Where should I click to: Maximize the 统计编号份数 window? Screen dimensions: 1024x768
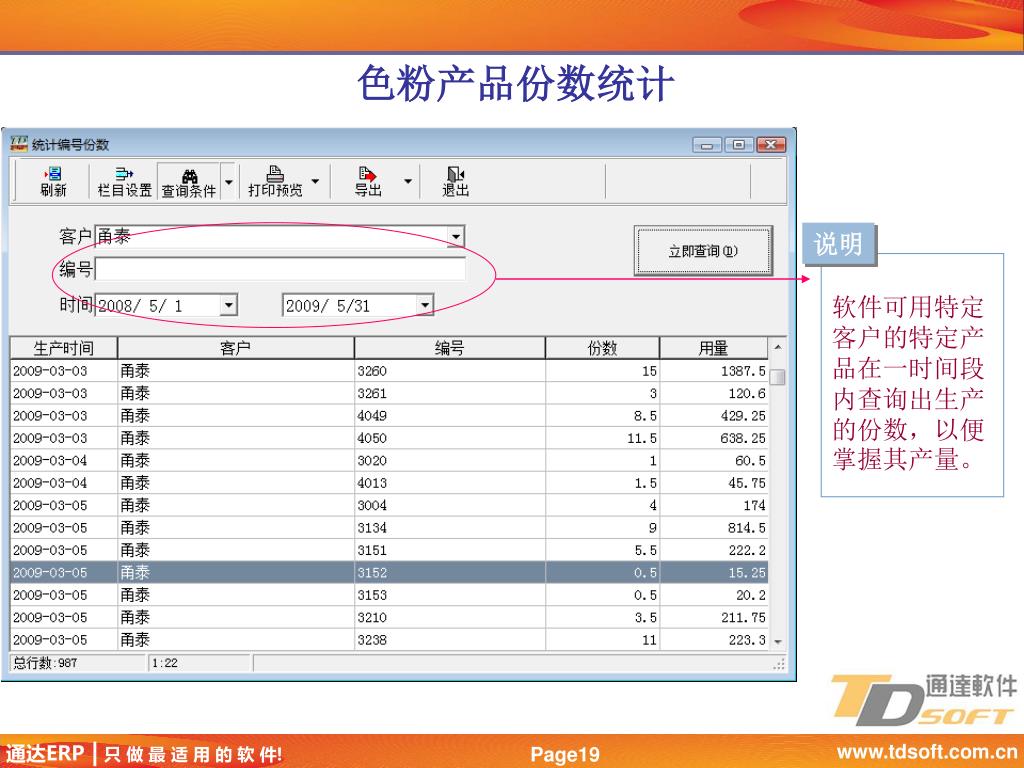[739, 144]
